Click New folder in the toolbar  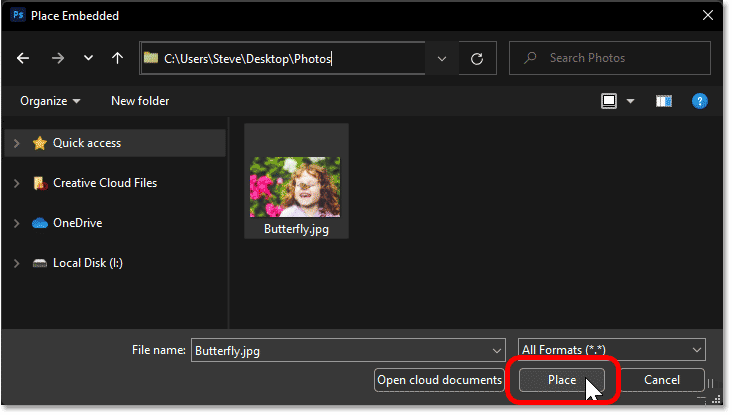[140, 101]
